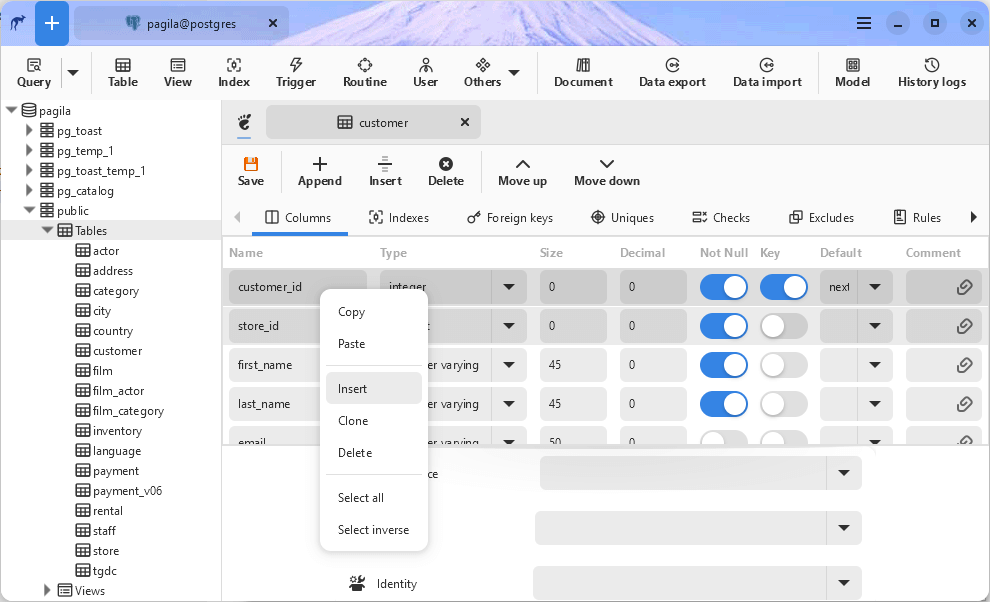The height and width of the screenshot is (602, 990).
Task: Open the History logs panel
Action: point(931,72)
